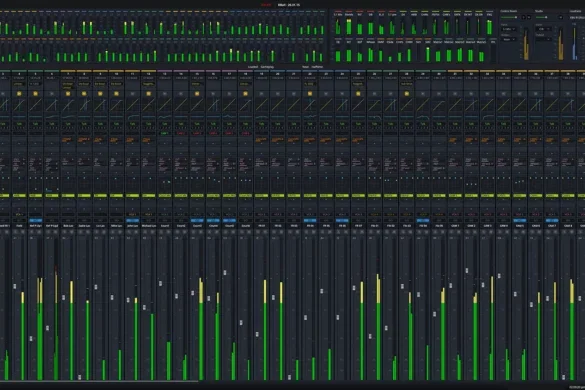Click the fader handle on GNR 2 channel
This screenshot has height=390, width=585.
[x=467, y=270]
